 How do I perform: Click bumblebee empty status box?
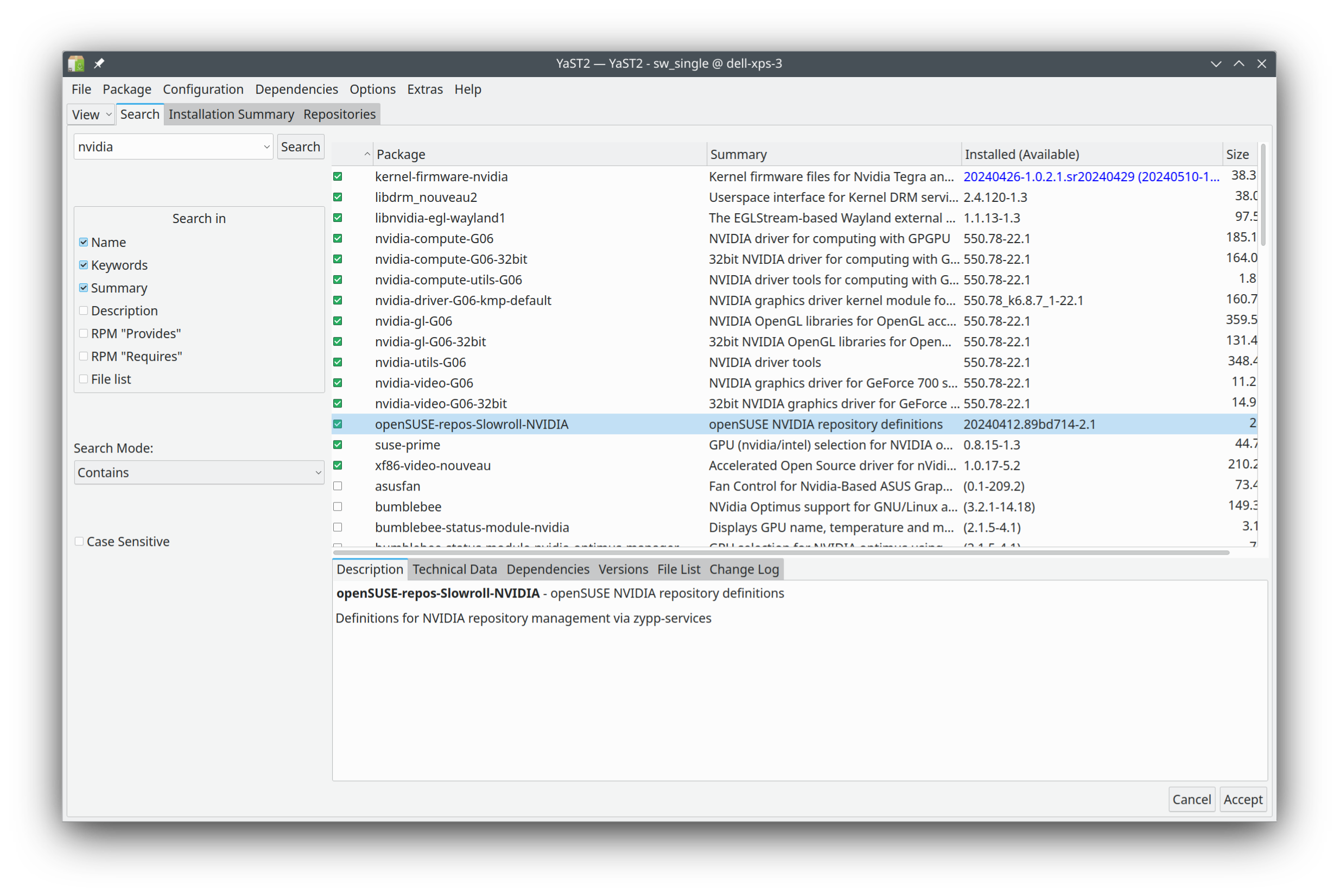click(x=338, y=506)
